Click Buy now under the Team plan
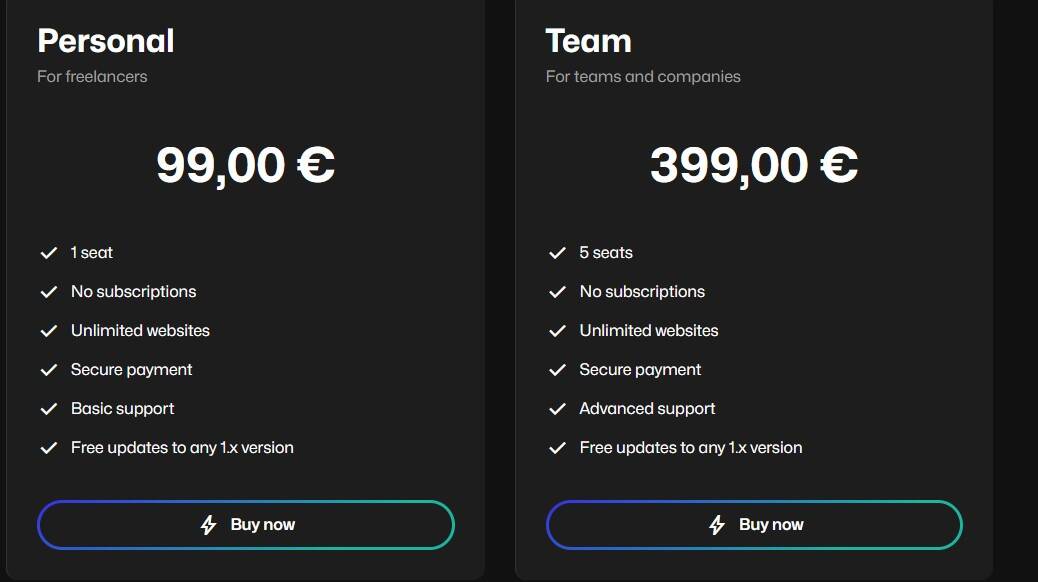Screen dimensions: 1038x582 click(753, 523)
